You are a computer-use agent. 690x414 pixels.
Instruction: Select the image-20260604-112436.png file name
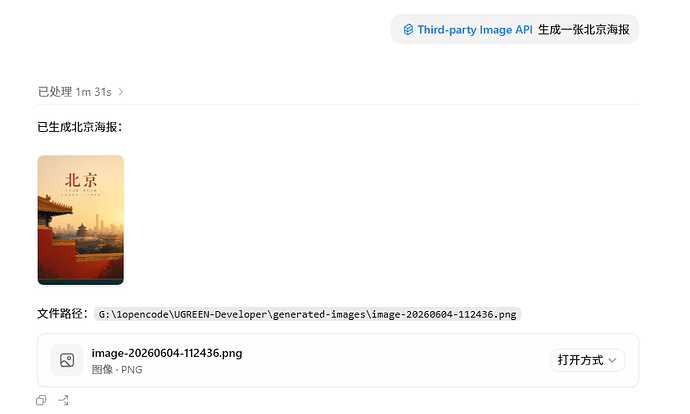pyautogui.click(x=167, y=353)
